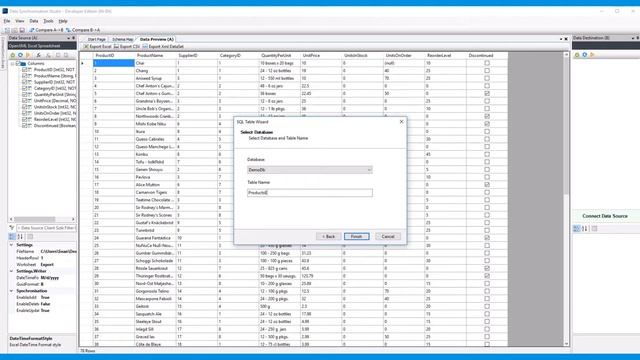Open the Tools menu
640x360 pixels.
pos(48,21)
